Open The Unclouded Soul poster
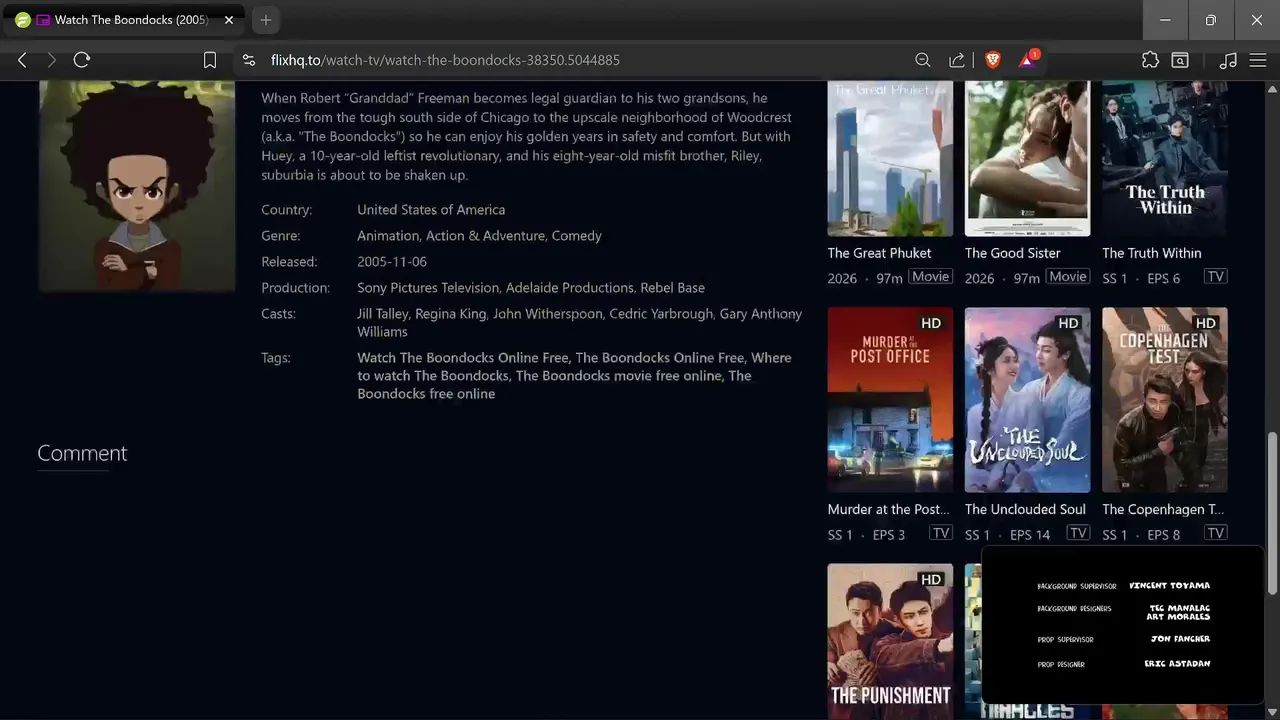This screenshot has height=720, width=1280. click(1027, 400)
